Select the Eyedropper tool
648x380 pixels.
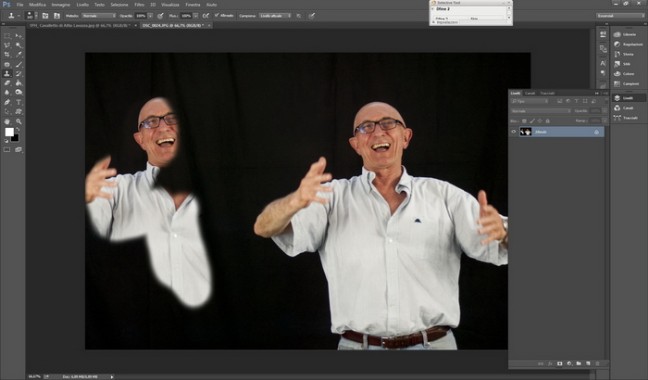[19, 55]
